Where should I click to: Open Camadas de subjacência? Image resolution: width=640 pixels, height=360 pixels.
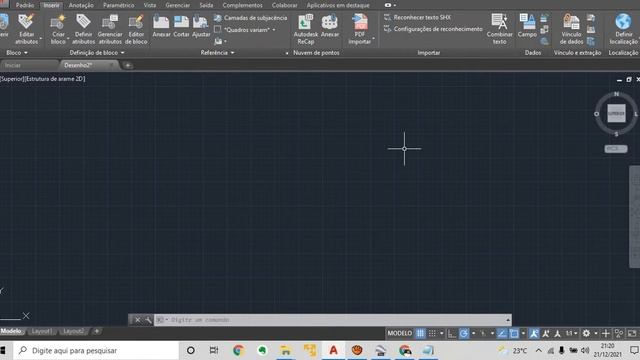[250, 18]
